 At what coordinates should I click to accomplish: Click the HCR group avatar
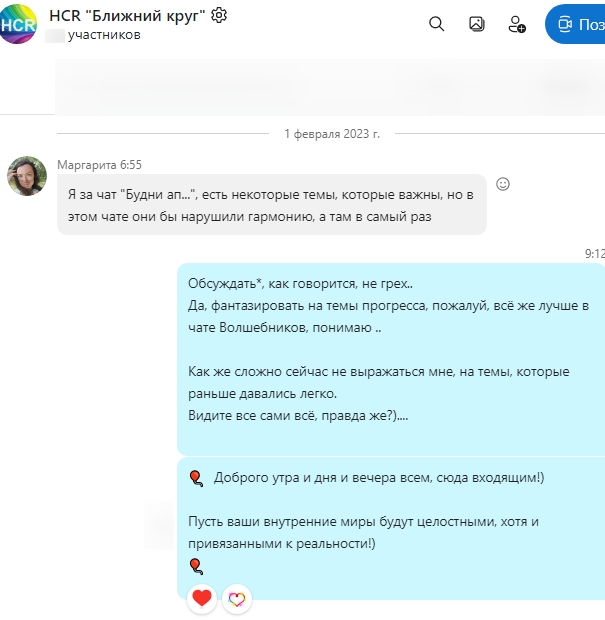click(x=18, y=24)
